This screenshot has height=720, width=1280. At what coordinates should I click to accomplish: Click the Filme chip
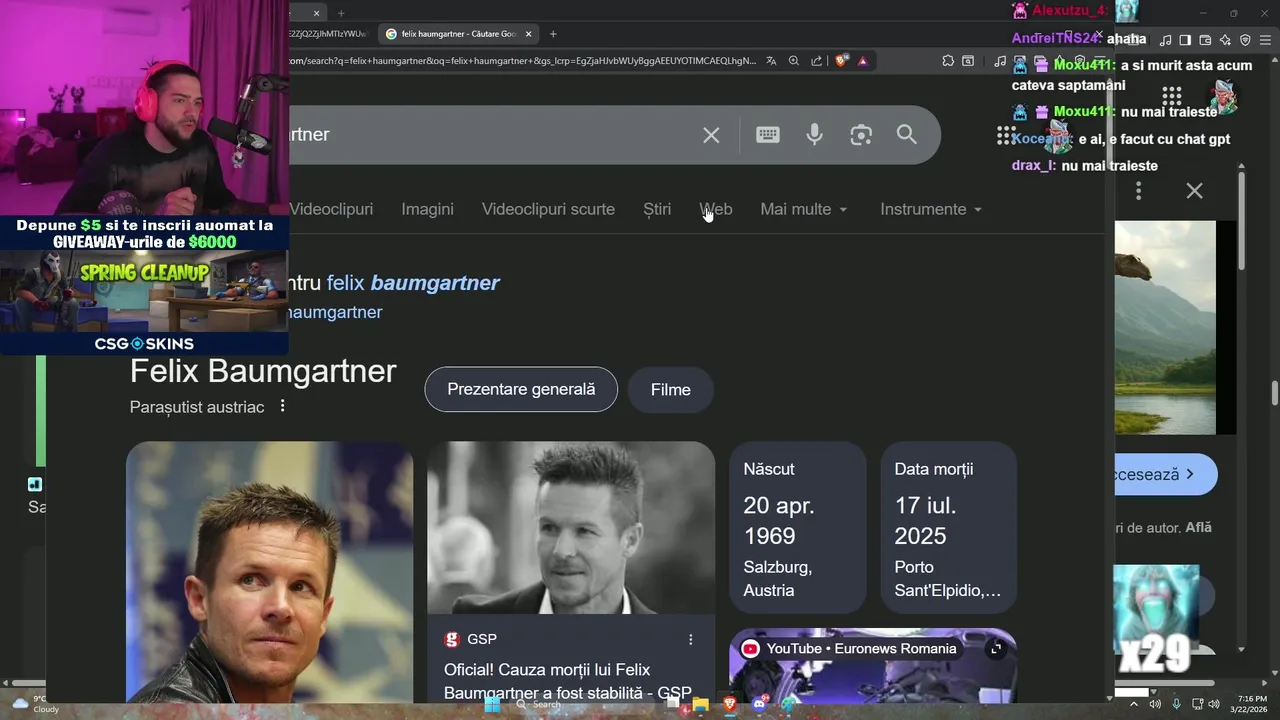click(x=671, y=390)
